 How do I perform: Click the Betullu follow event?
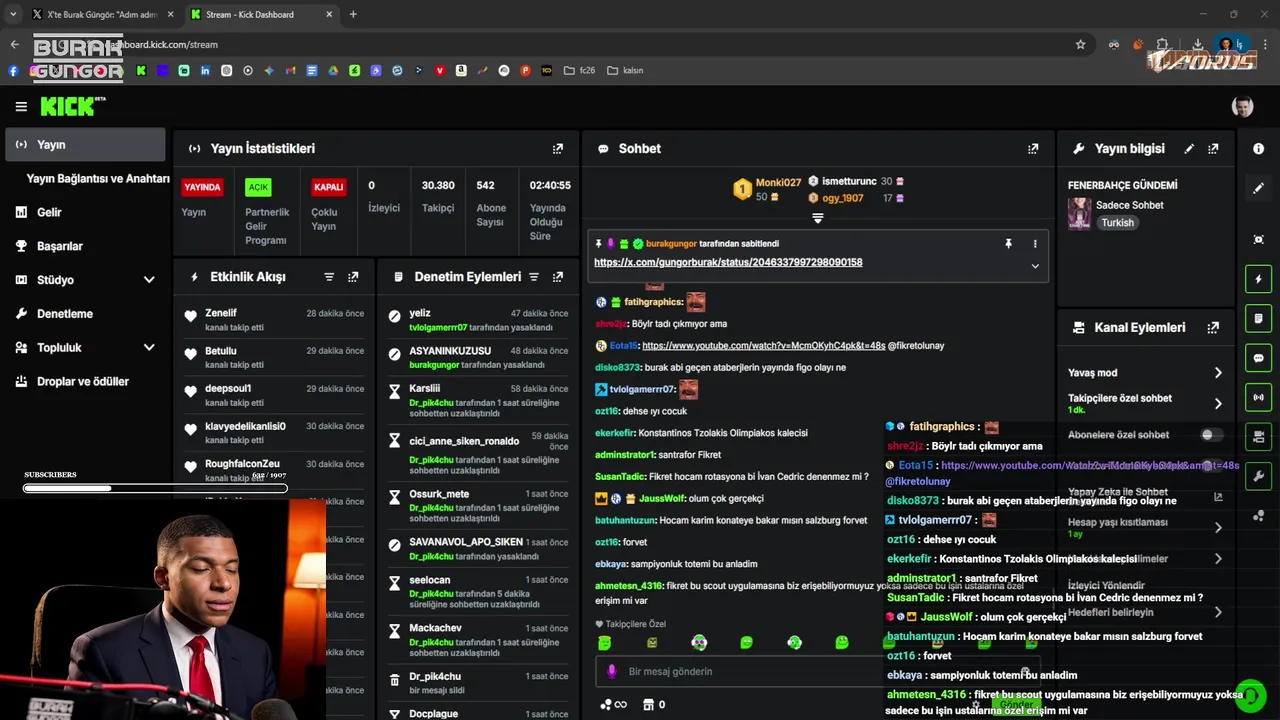click(274, 357)
